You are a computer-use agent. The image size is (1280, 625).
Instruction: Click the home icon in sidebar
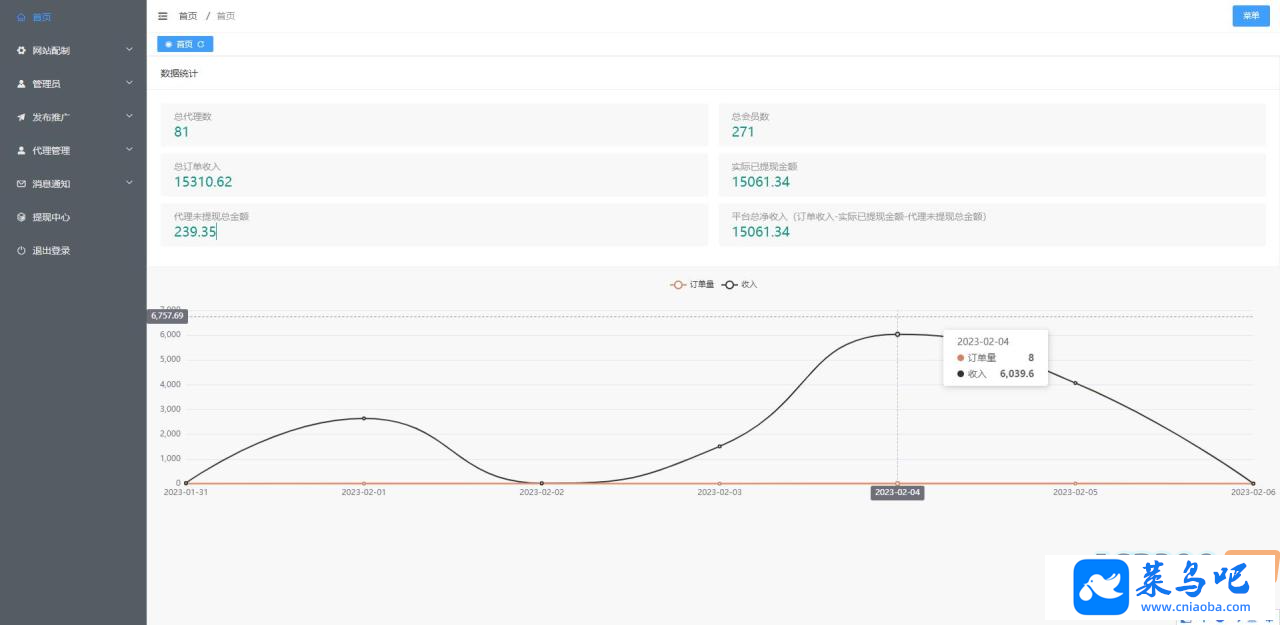pos(22,17)
